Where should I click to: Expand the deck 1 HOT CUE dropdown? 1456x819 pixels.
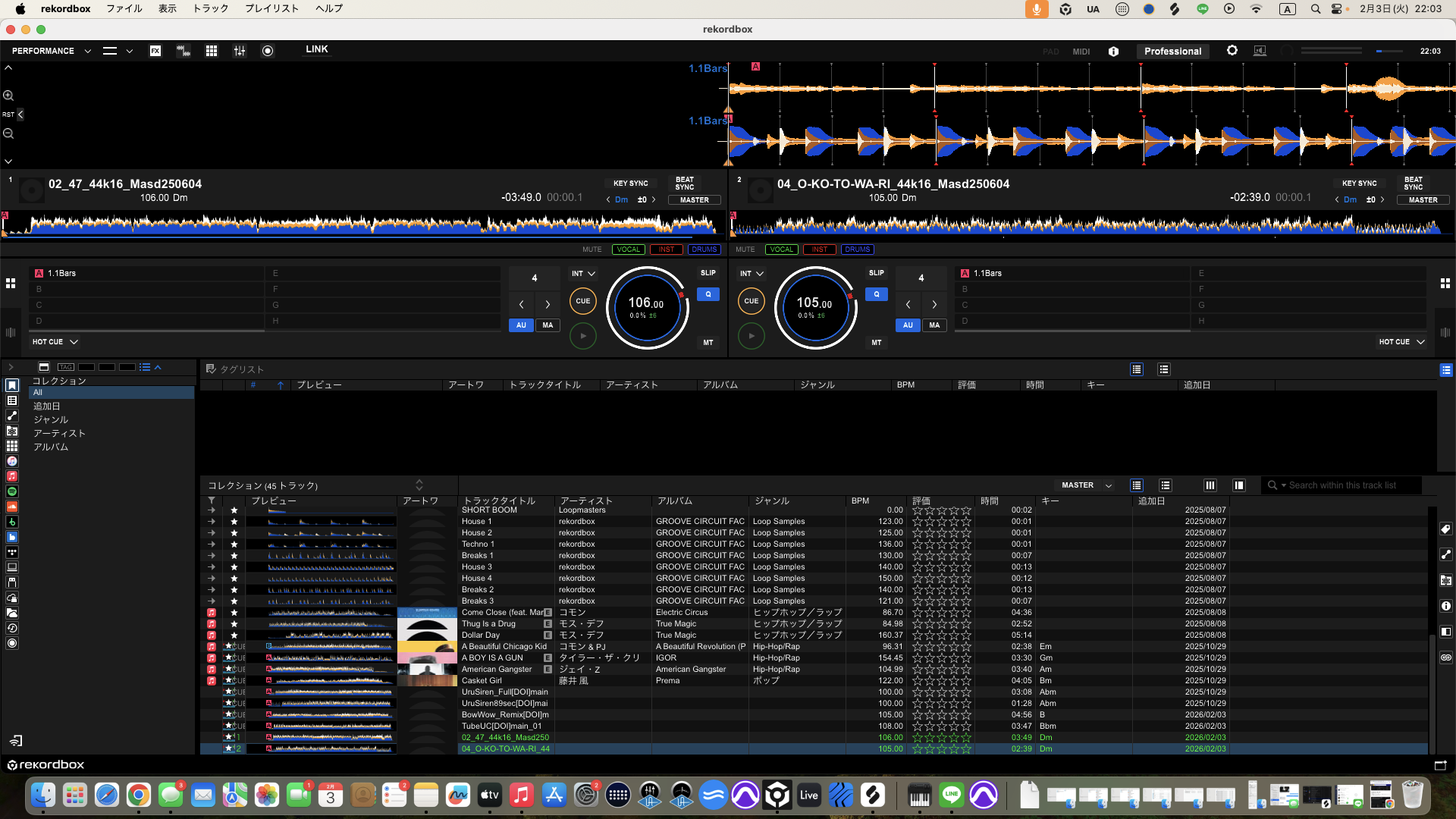[x=55, y=342]
